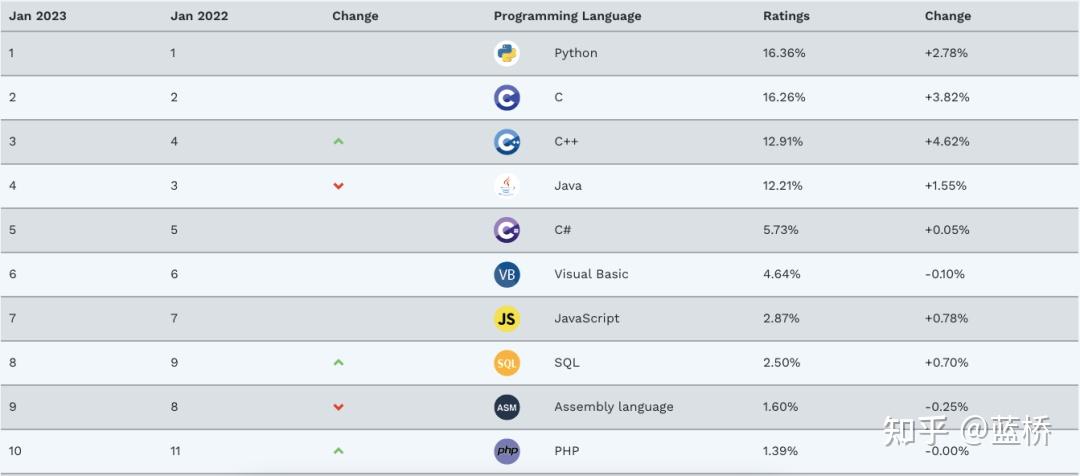Select the Visual Basic VB icon

coord(506,274)
